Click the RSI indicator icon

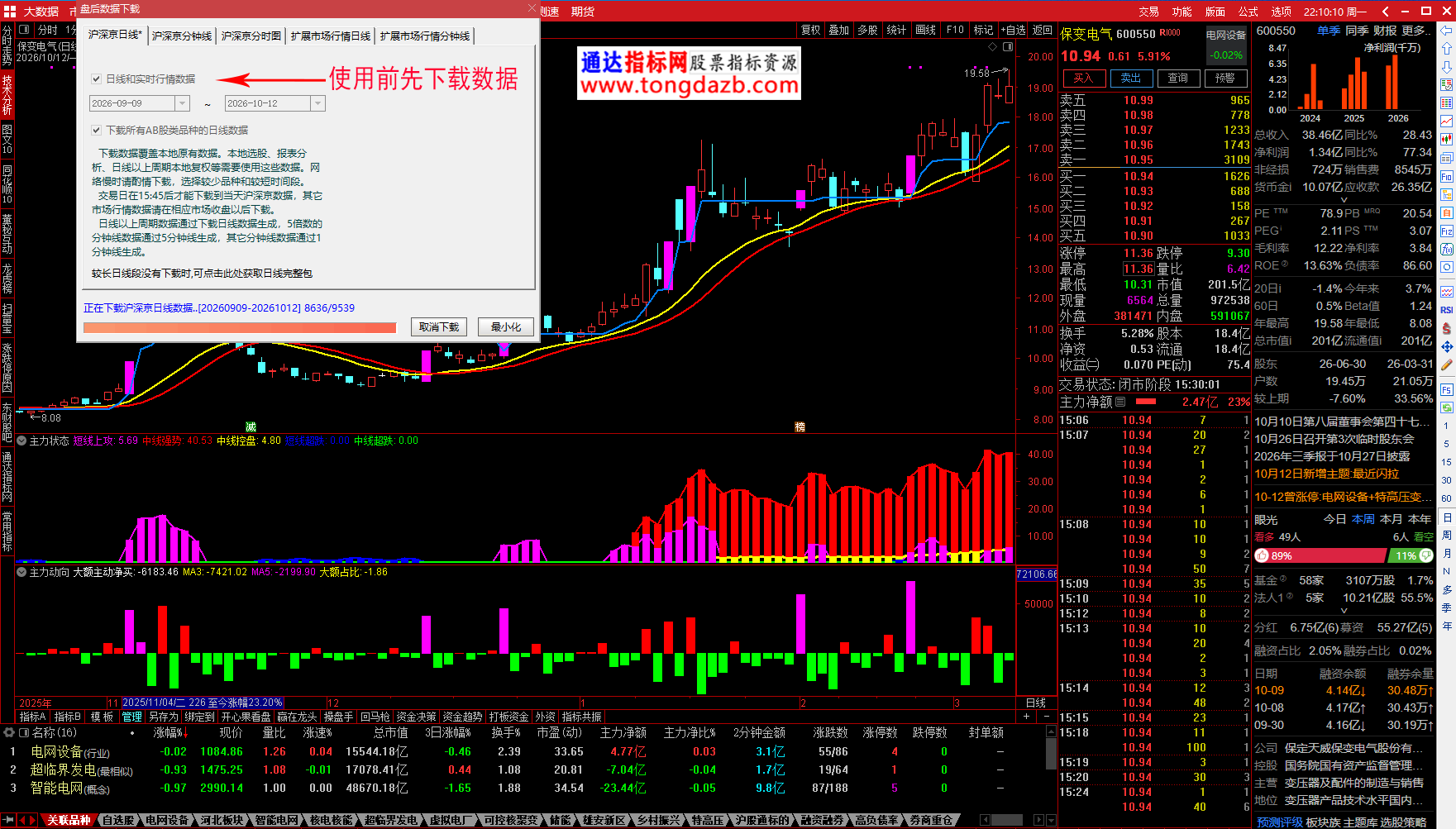pos(1447,310)
